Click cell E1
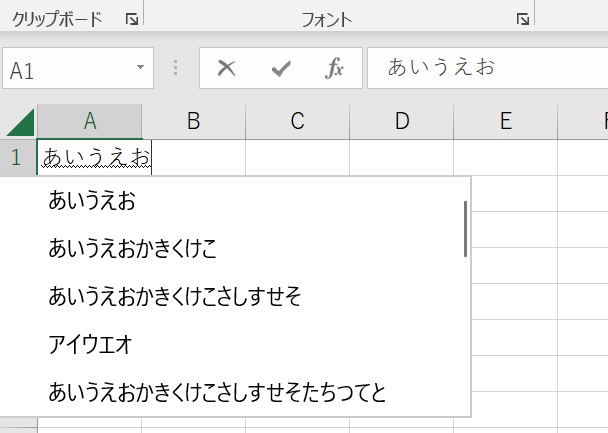 point(505,157)
